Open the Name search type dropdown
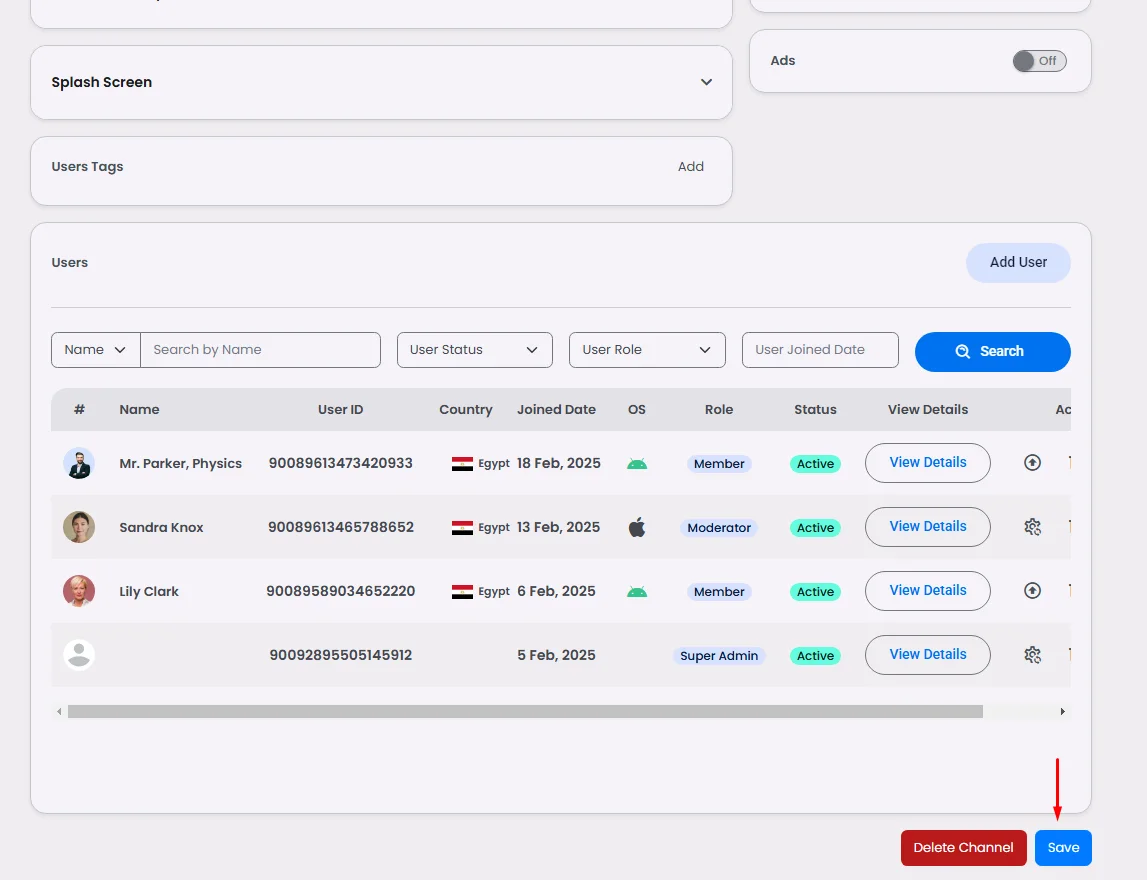 tap(96, 350)
